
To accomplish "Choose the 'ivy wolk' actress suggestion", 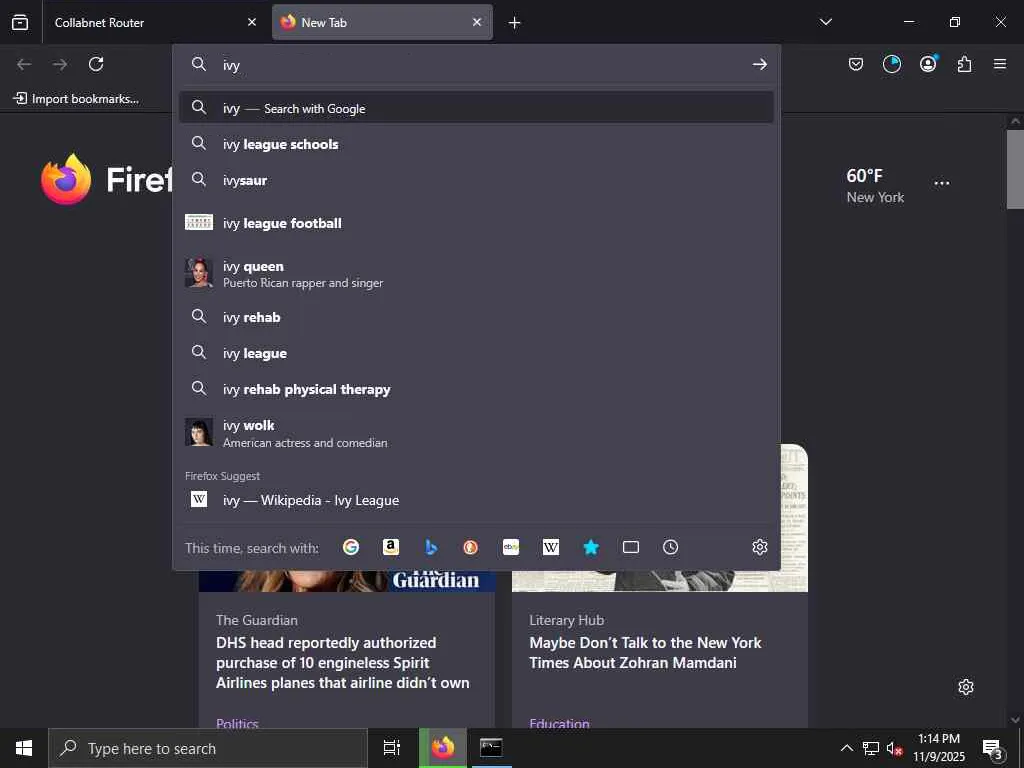I will point(477,433).
